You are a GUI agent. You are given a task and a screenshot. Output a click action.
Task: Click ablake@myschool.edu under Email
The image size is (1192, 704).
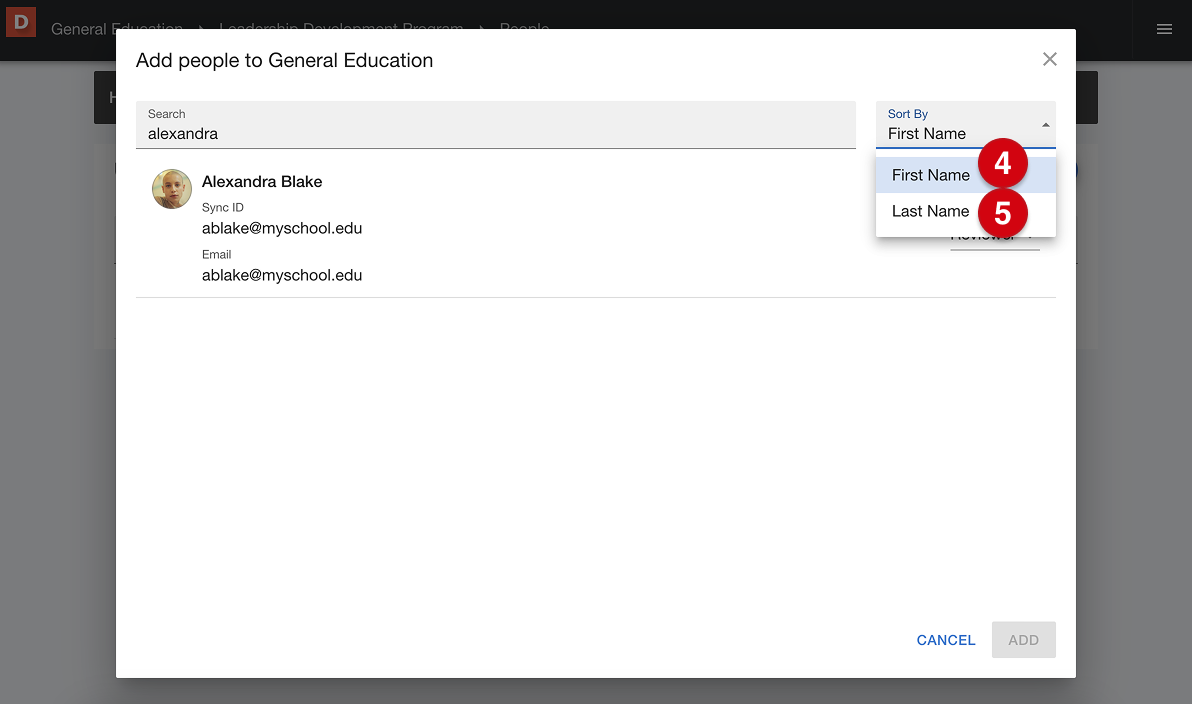click(282, 275)
